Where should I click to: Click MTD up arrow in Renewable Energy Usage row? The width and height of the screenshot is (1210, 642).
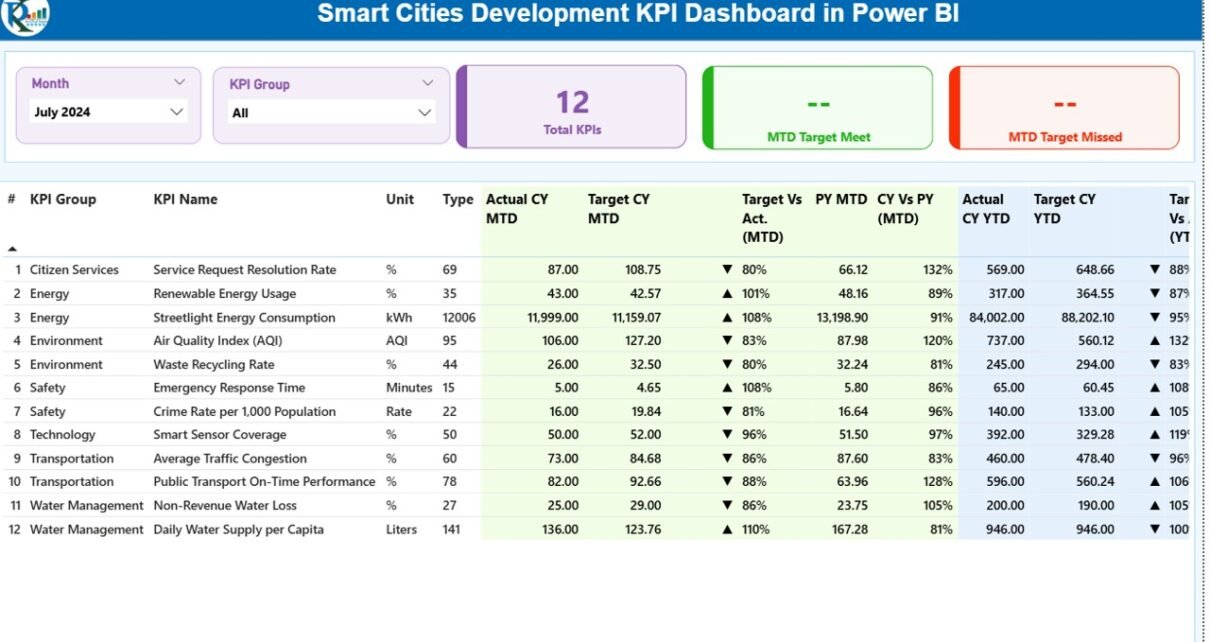coord(727,294)
